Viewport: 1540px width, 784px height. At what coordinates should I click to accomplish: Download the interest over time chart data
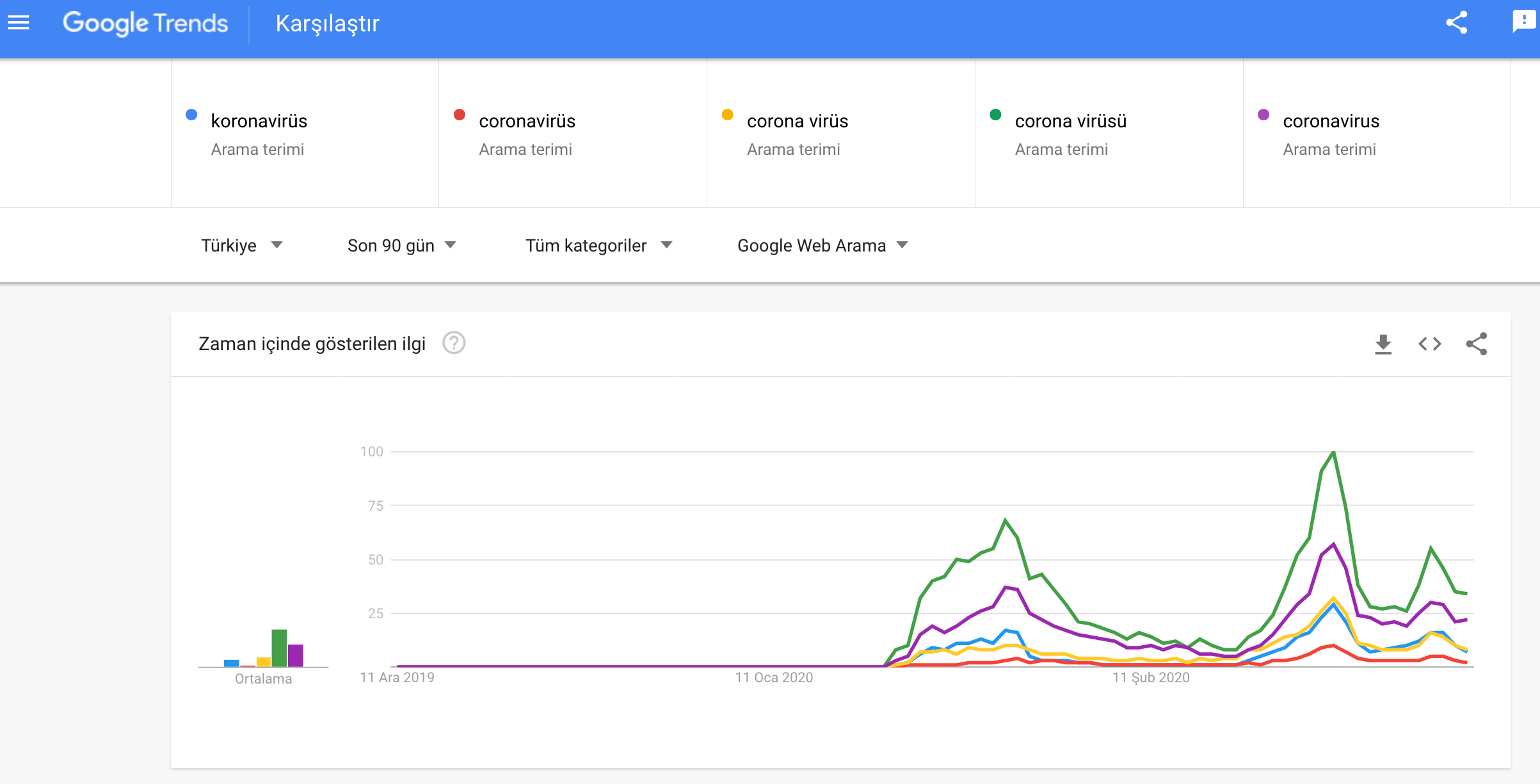click(1383, 344)
